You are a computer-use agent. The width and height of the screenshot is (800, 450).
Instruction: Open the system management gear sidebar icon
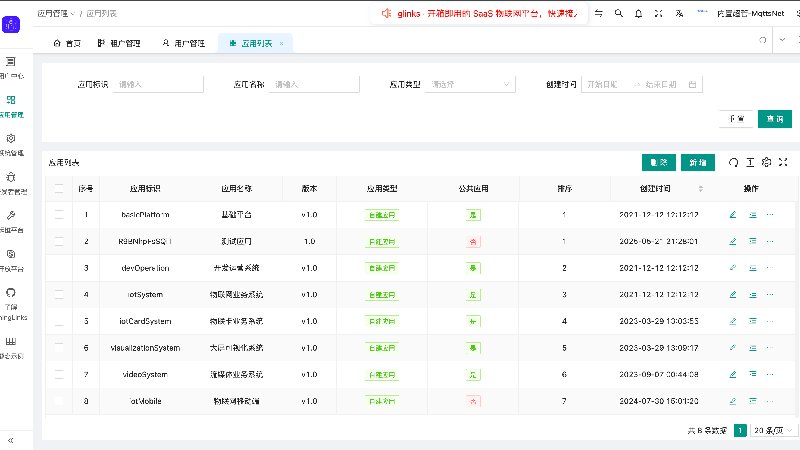[x=11, y=138]
